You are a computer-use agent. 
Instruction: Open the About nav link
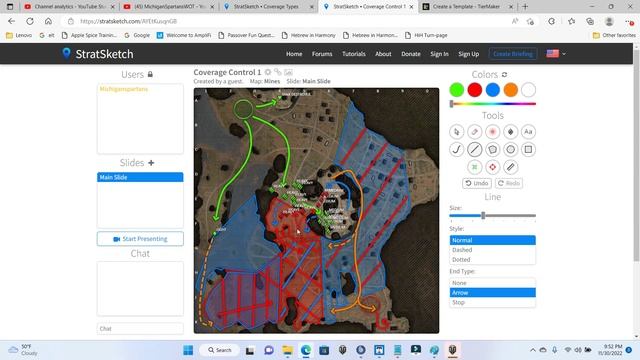[x=383, y=54]
